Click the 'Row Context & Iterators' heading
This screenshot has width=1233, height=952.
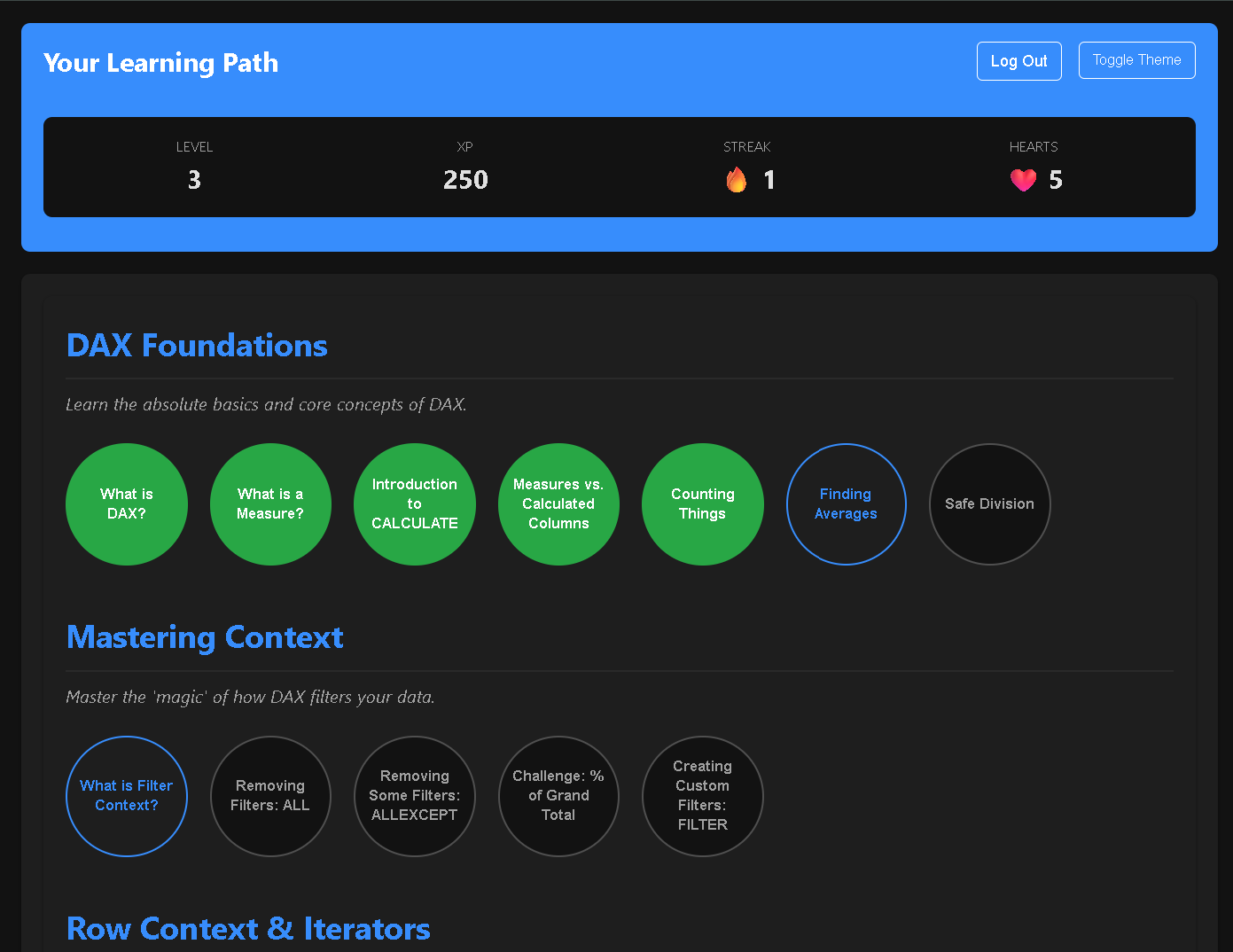(248, 928)
